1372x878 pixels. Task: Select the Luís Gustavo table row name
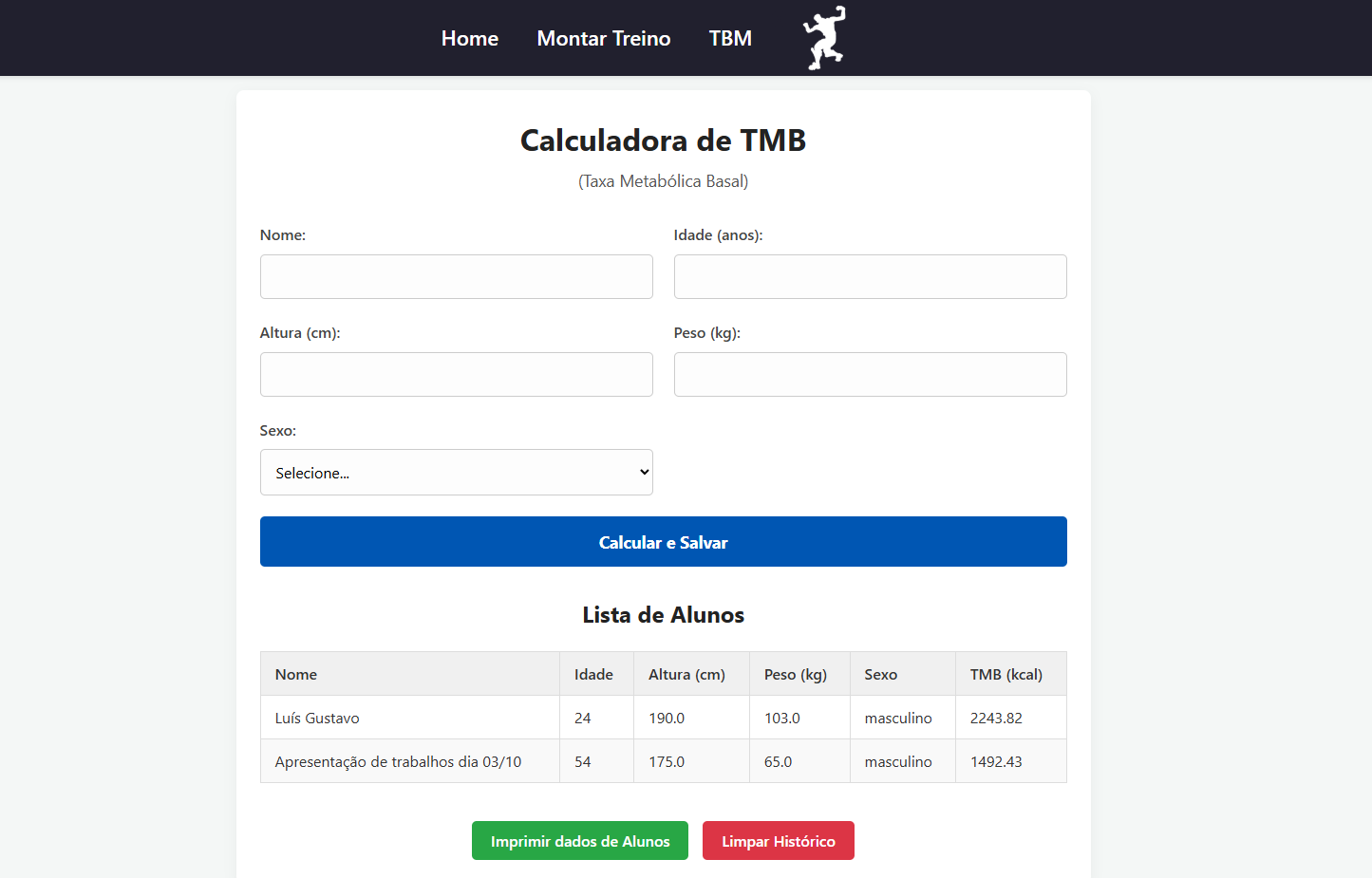coord(317,718)
